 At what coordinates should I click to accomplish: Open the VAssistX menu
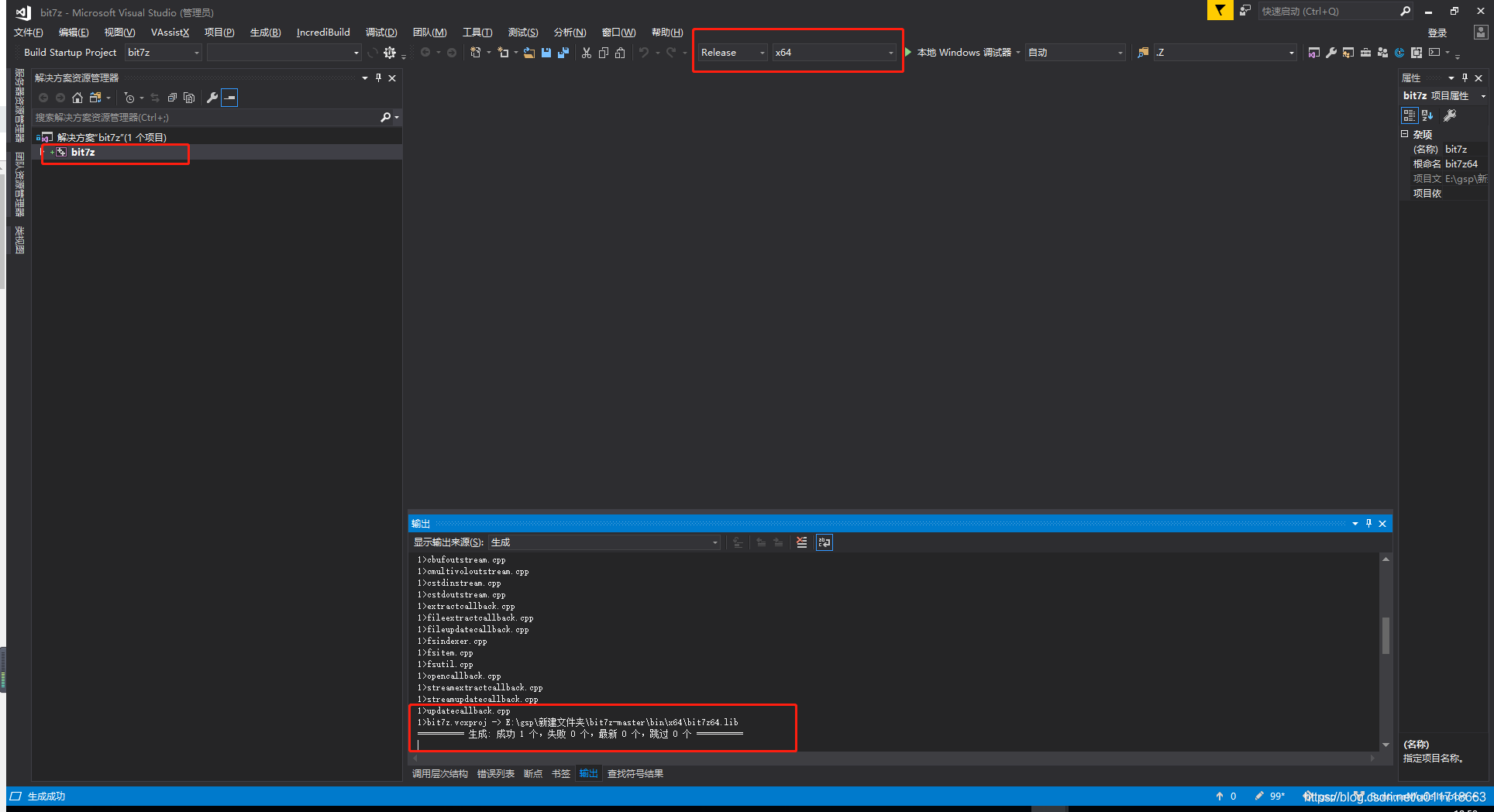pos(170,33)
